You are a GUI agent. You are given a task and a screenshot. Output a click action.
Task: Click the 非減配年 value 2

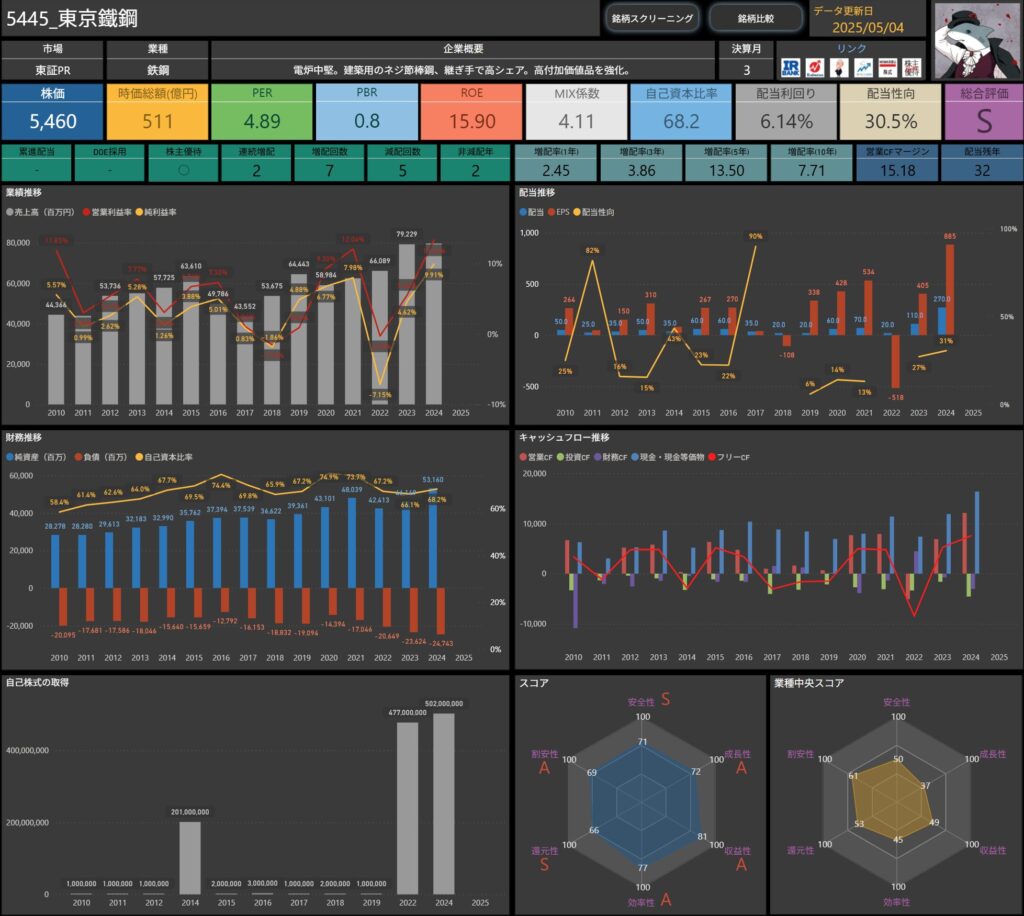pyautogui.click(x=475, y=171)
